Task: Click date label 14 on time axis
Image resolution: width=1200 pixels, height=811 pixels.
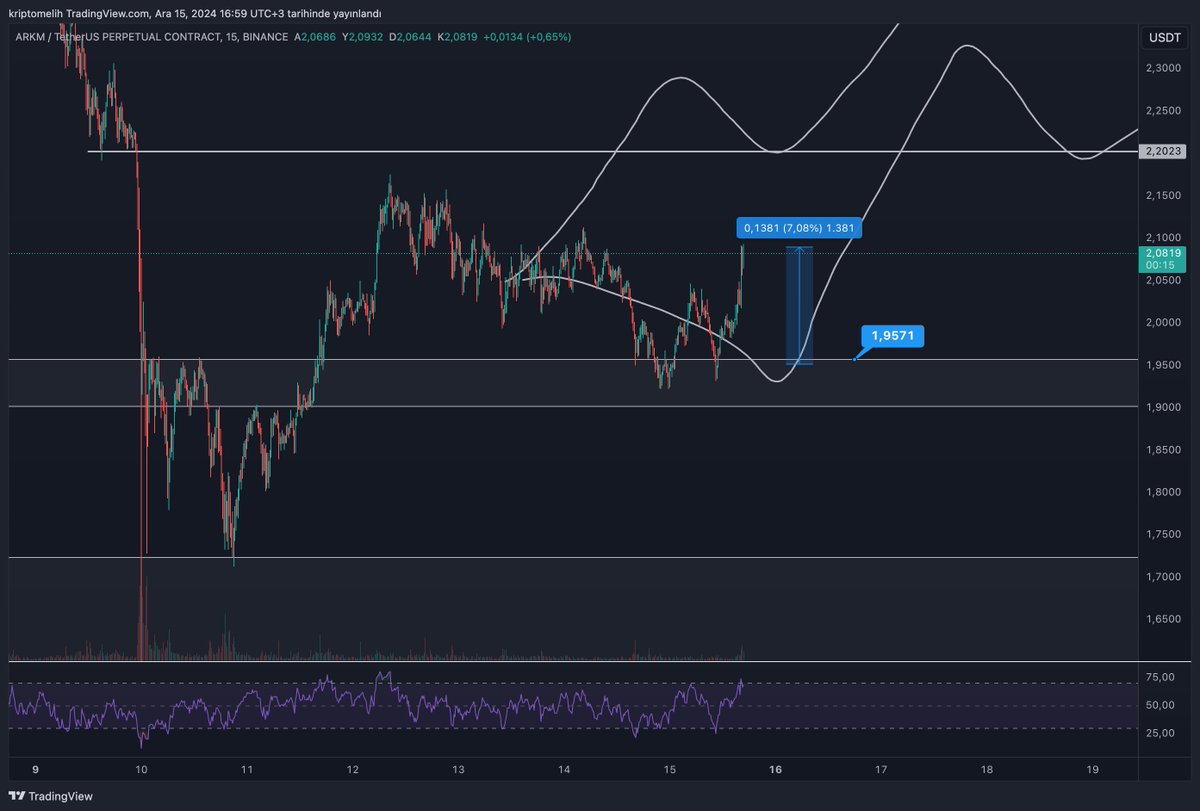Action: 564,770
